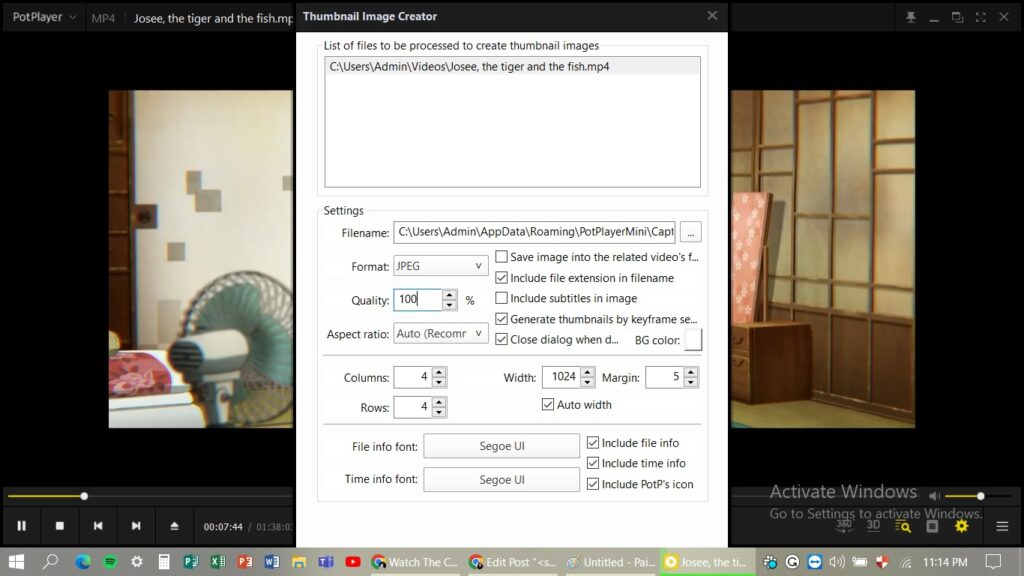1024x576 pixels.
Task: Open Microsoft Publisher from the taskbar
Action: coord(191,562)
